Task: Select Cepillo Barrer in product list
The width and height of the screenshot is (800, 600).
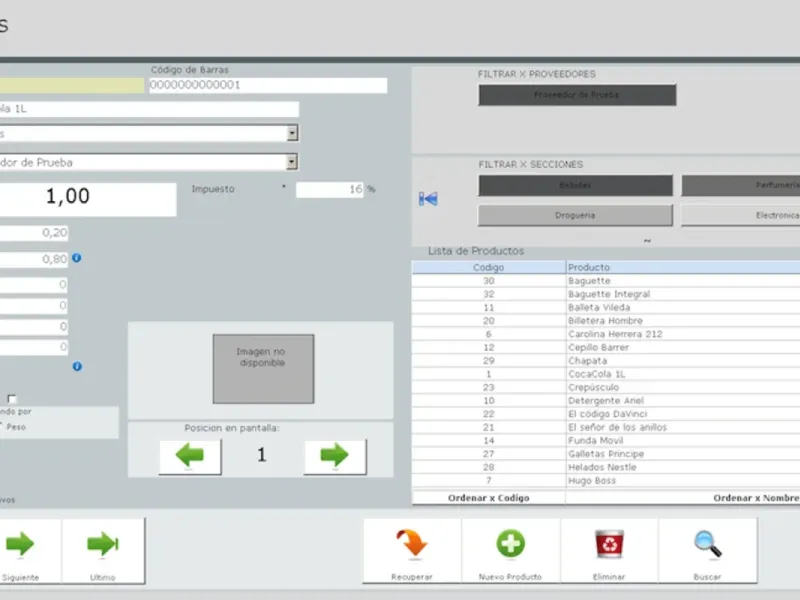Action: (606, 347)
